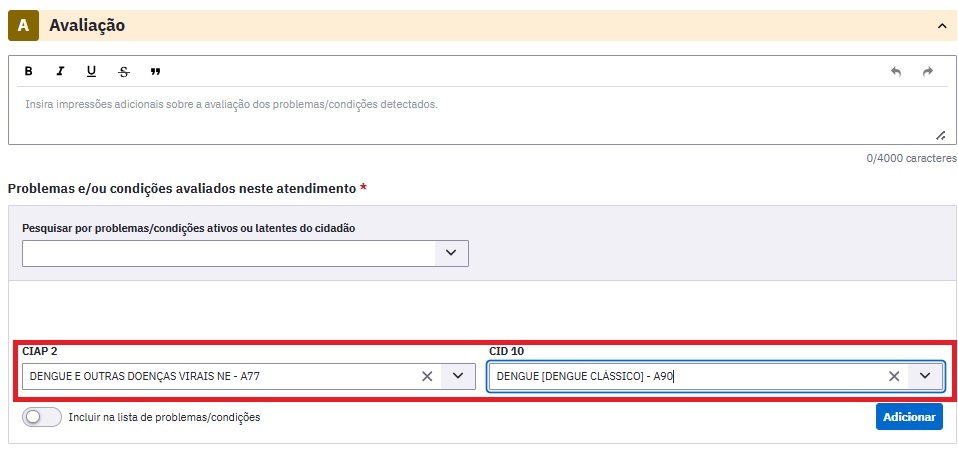Focus the avaliação impressions text area
Screen dimensions: 958x449
pos(477,115)
